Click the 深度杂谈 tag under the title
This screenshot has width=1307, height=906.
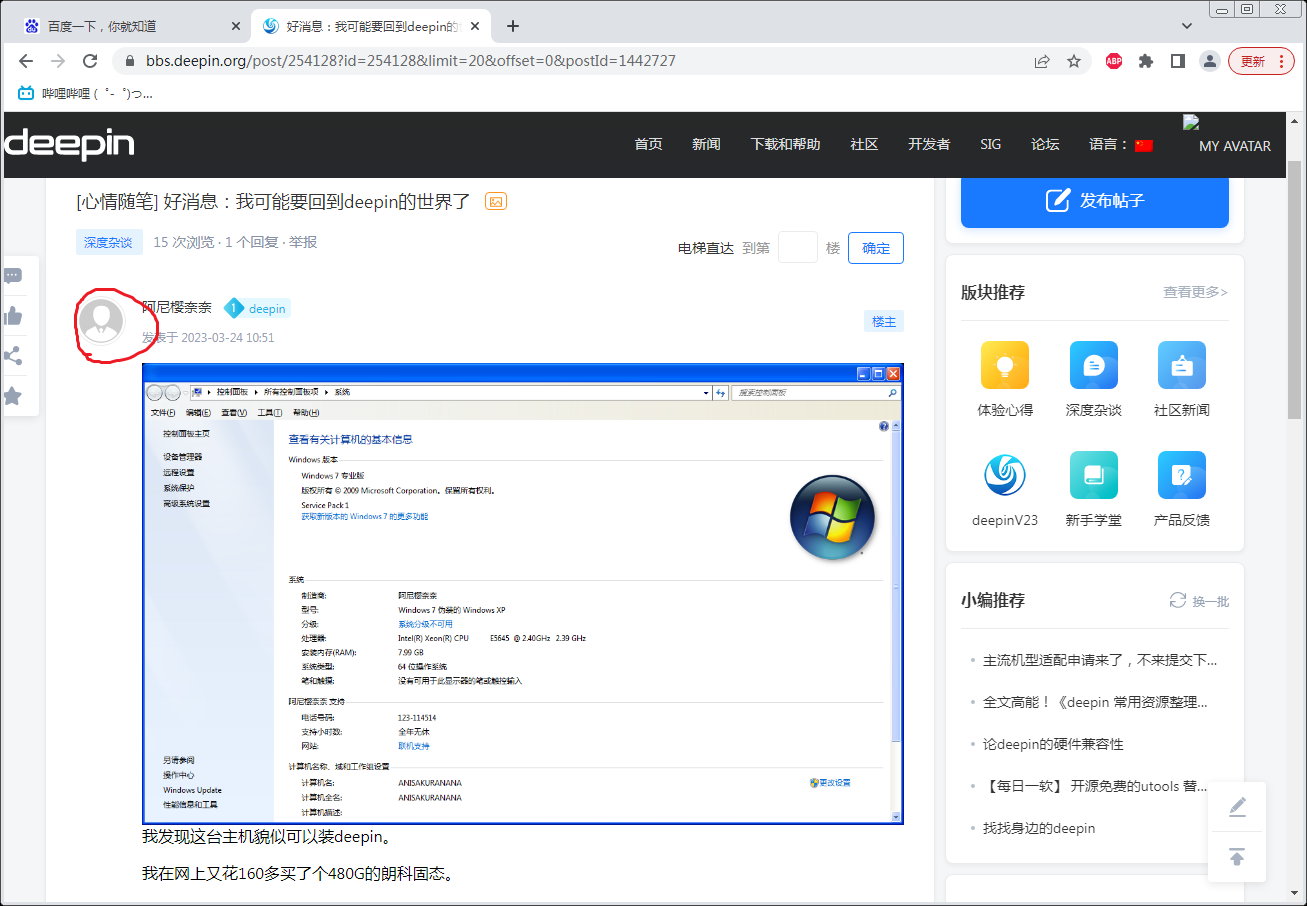coord(108,242)
